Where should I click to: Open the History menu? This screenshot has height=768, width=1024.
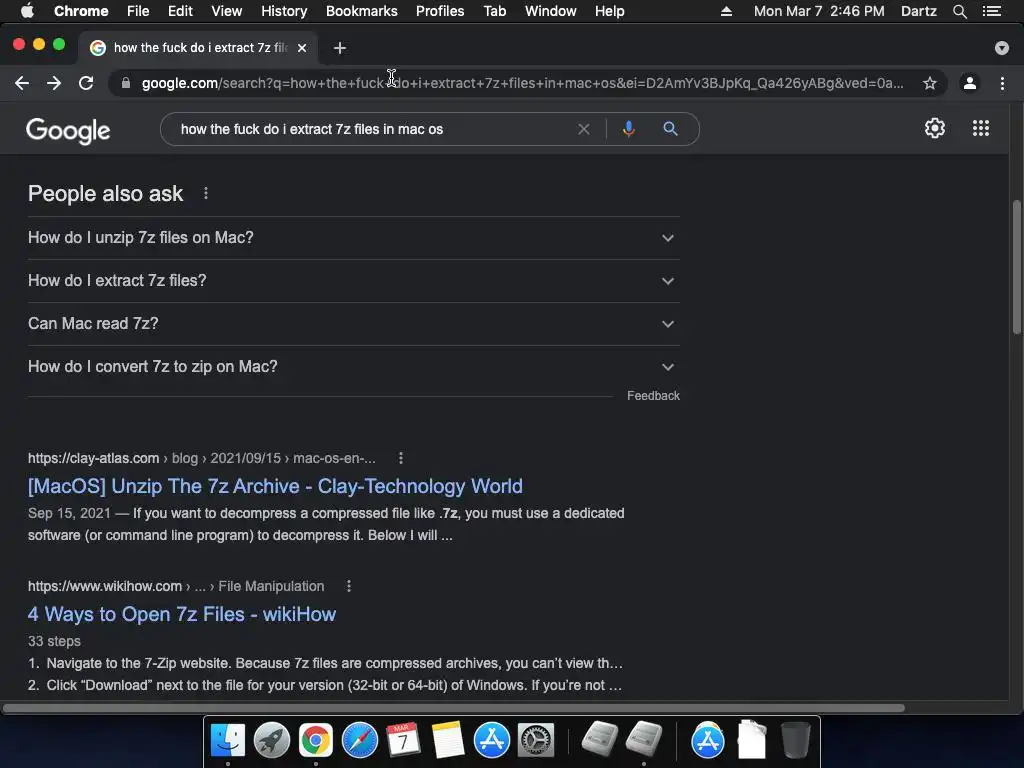[x=284, y=11]
